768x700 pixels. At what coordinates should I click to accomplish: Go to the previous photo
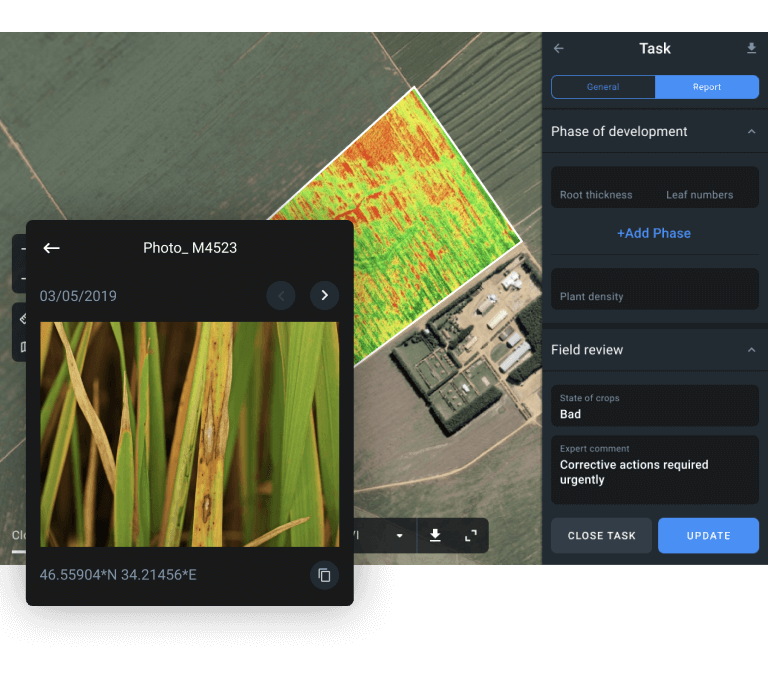pos(281,295)
